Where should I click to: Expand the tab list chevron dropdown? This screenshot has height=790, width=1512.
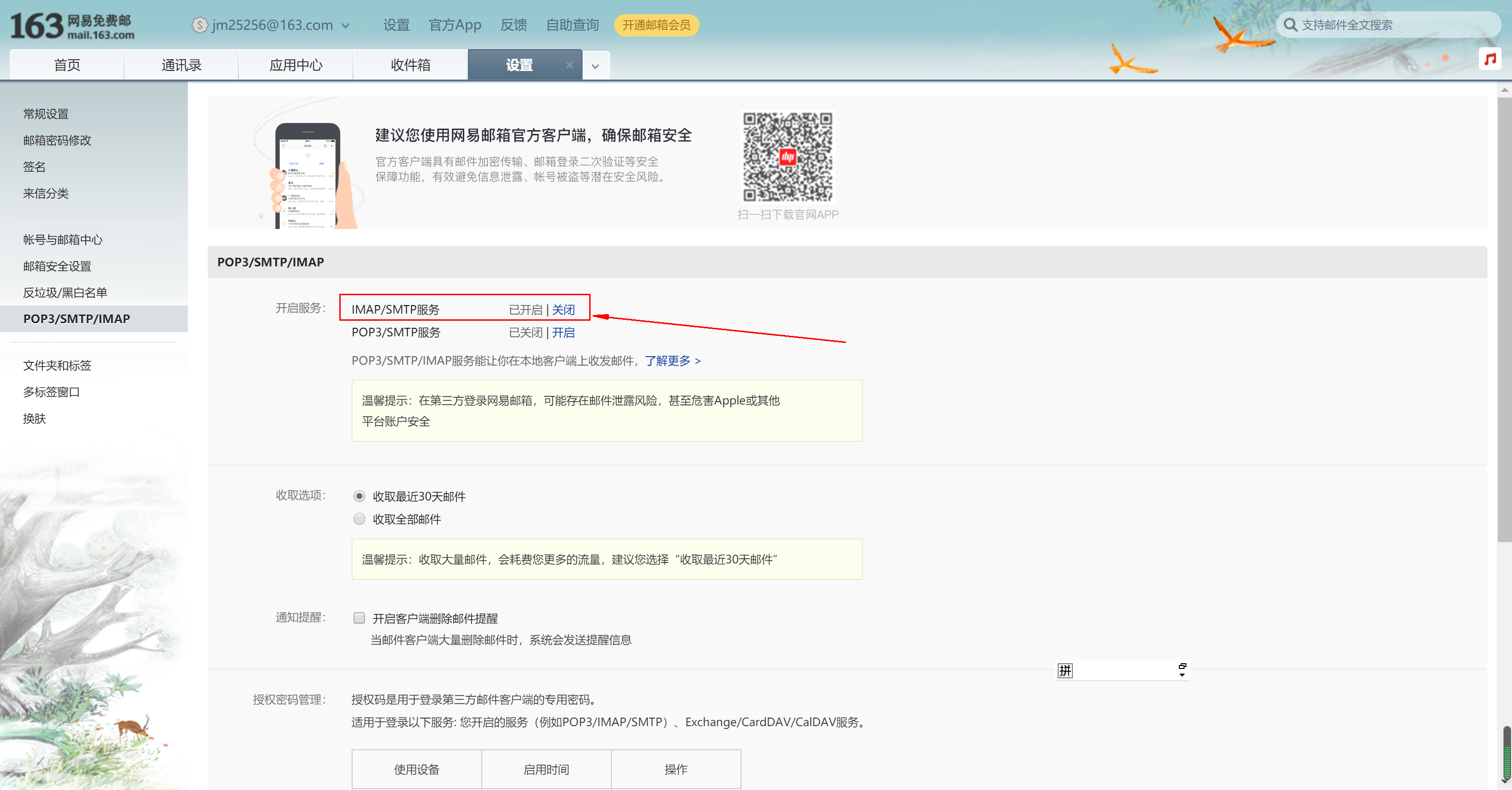click(595, 66)
